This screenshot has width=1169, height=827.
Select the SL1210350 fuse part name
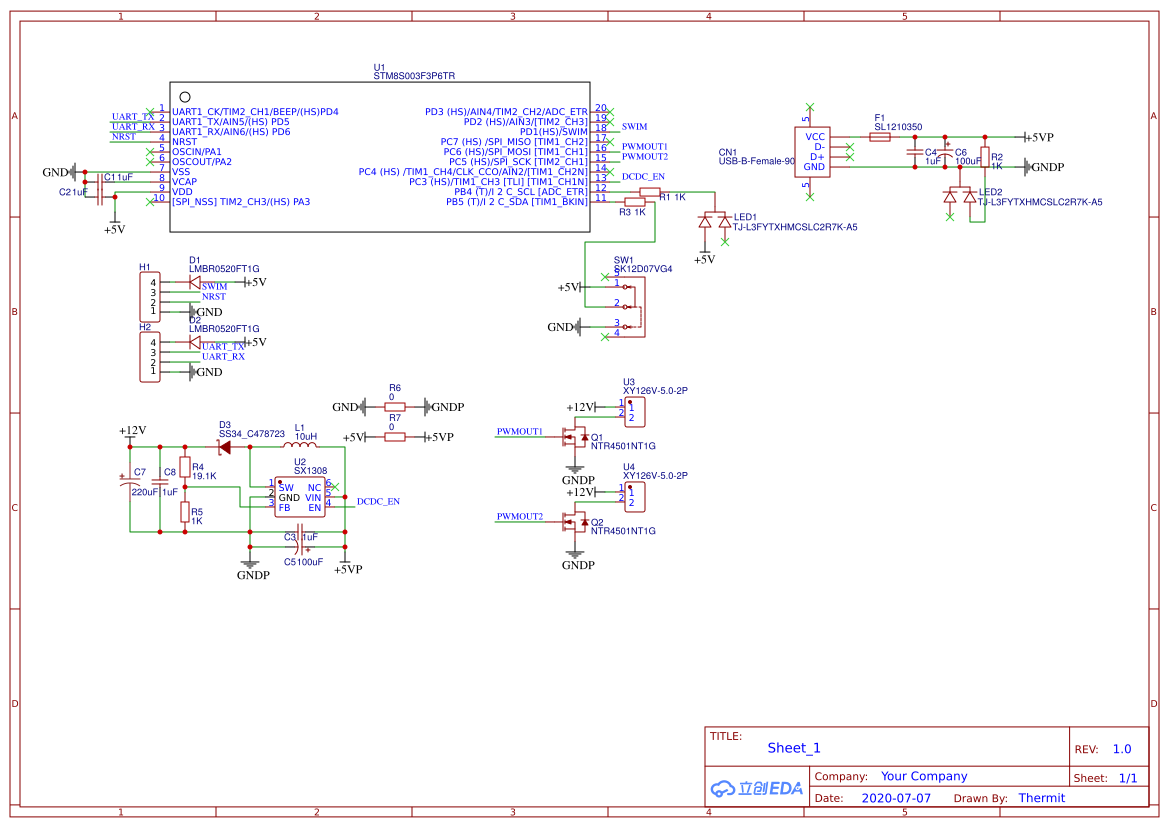click(x=898, y=128)
